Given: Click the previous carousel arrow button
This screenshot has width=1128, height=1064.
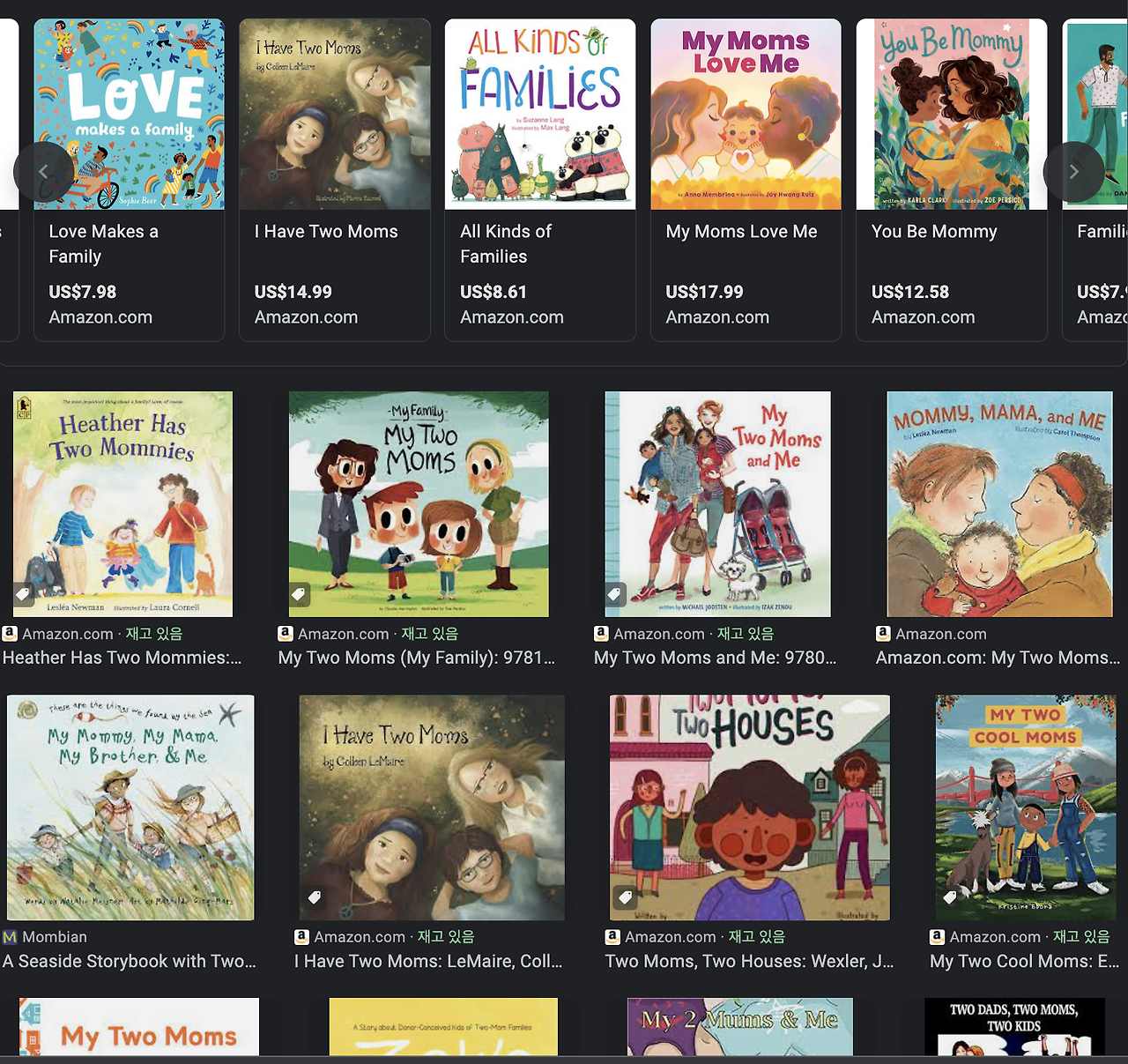Looking at the screenshot, I should coord(43,172).
